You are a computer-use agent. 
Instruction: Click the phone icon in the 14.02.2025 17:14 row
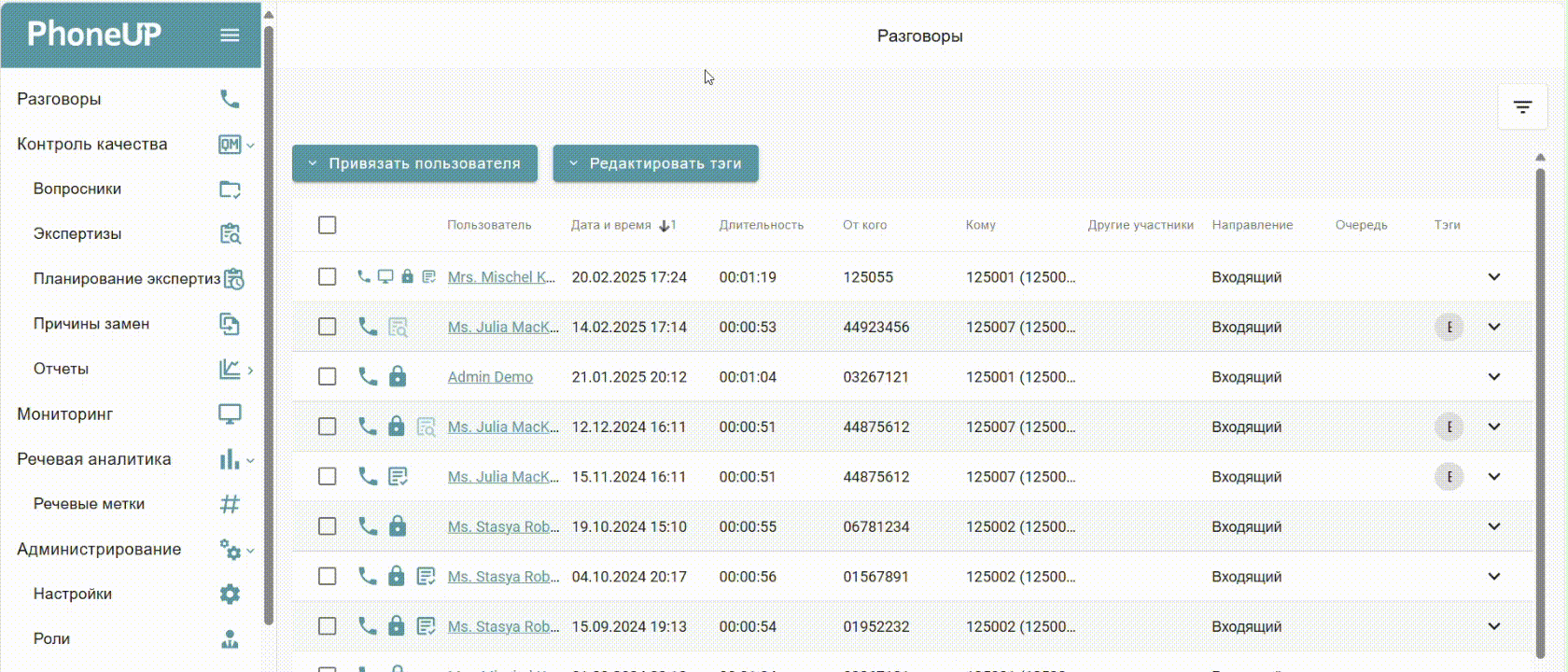368,327
